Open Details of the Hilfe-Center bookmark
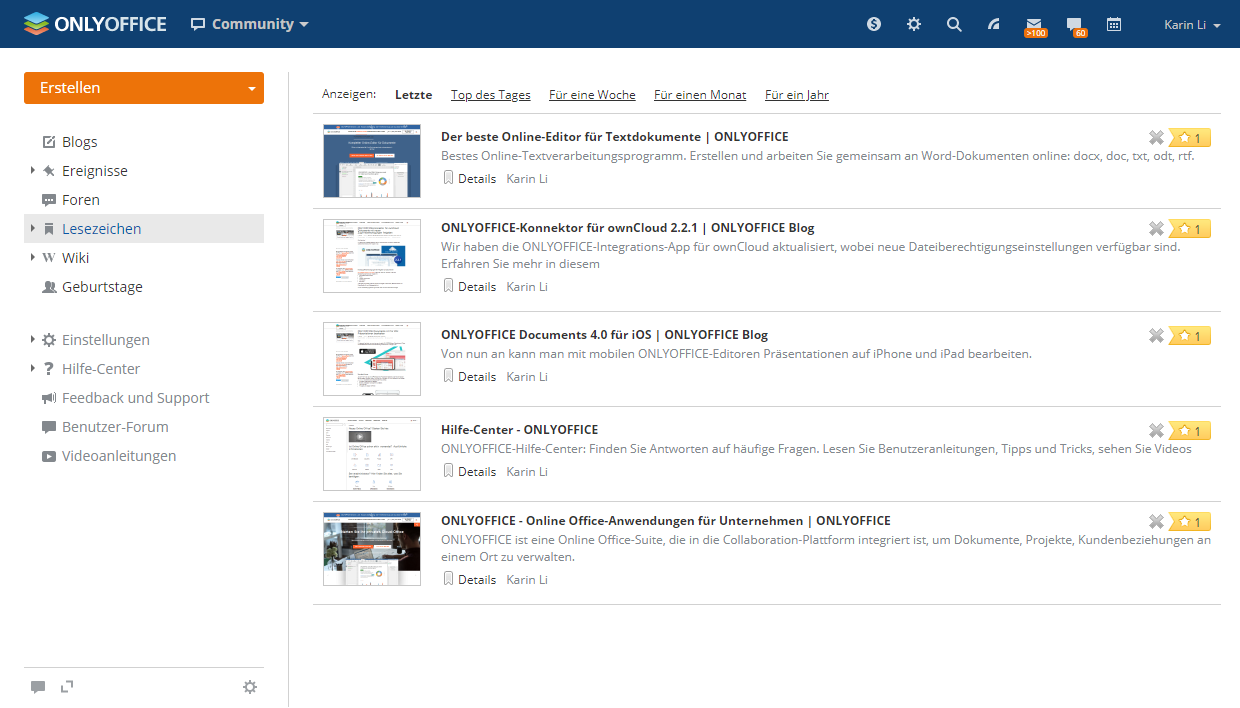Viewport: 1240px width, 708px height. [476, 472]
